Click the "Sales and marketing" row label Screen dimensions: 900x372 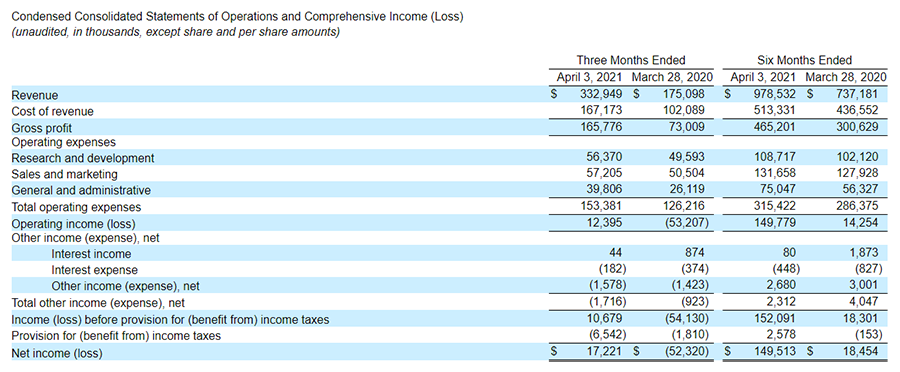64,174
